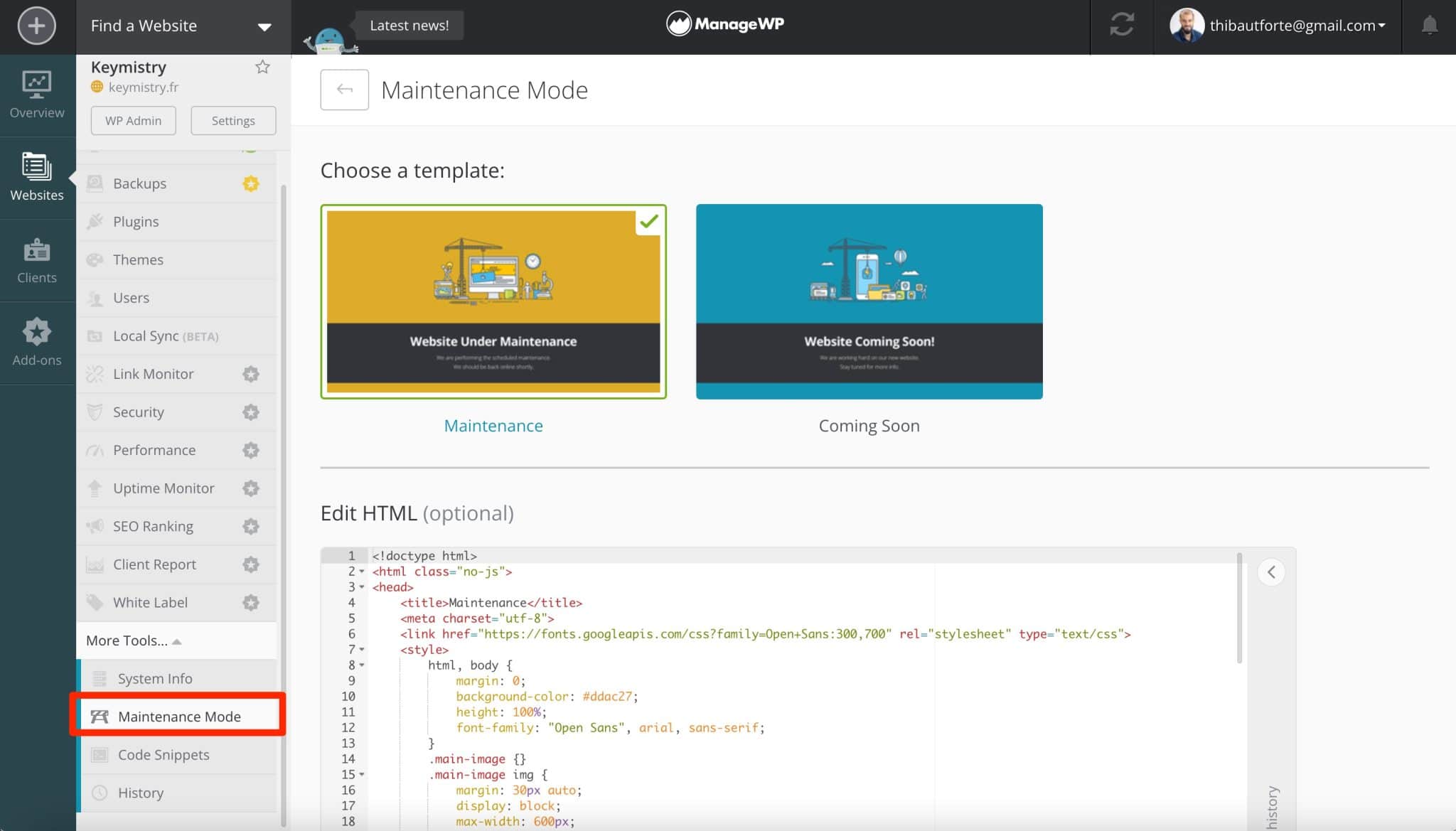Select the Maintenance template thumbnail
Screen dimensions: 1456x831
point(493,301)
